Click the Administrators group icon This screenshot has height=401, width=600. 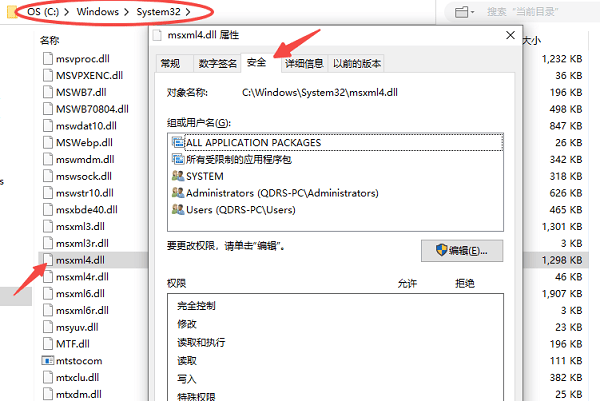(178, 193)
